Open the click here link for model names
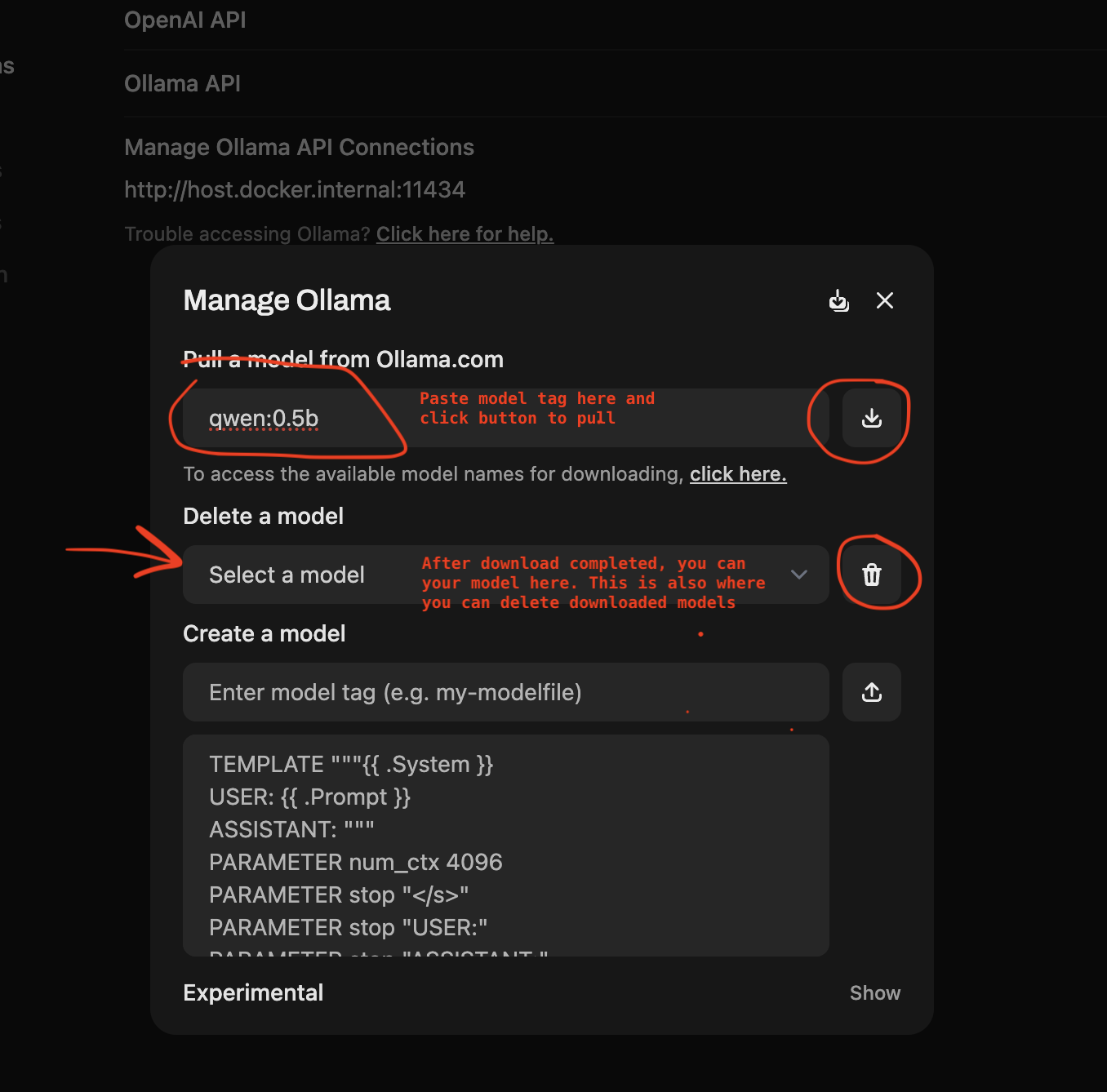 click(x=738, y=474)
